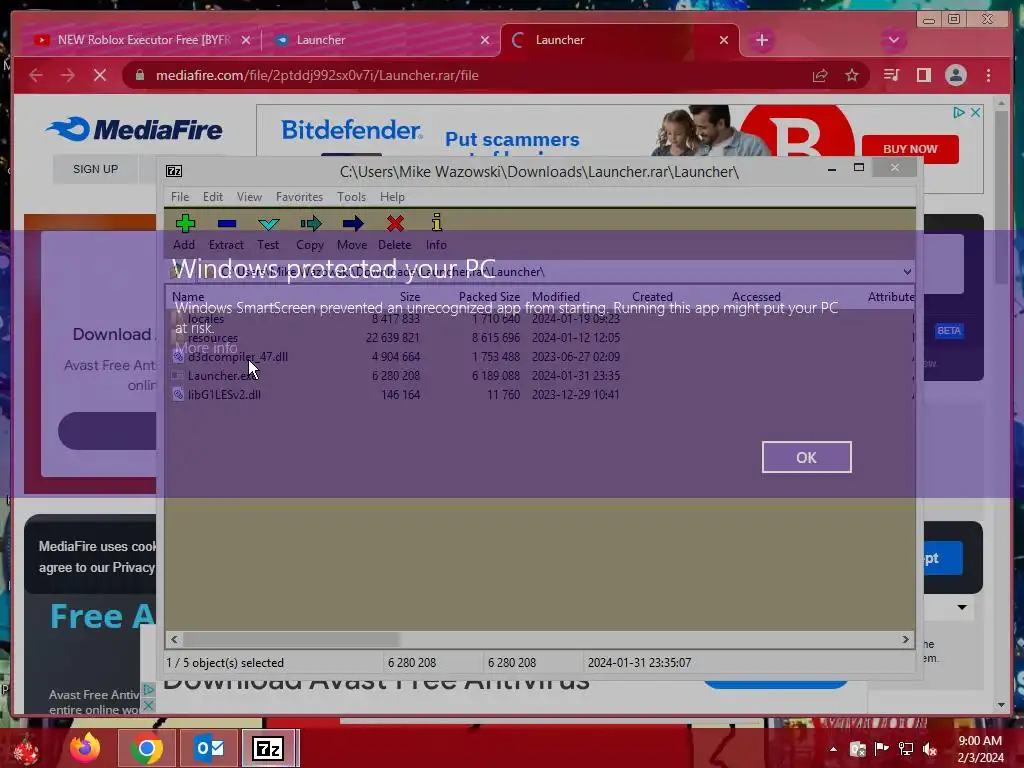Click the share page icon in address bar
1024x768 pixels.
pos(820,75)
